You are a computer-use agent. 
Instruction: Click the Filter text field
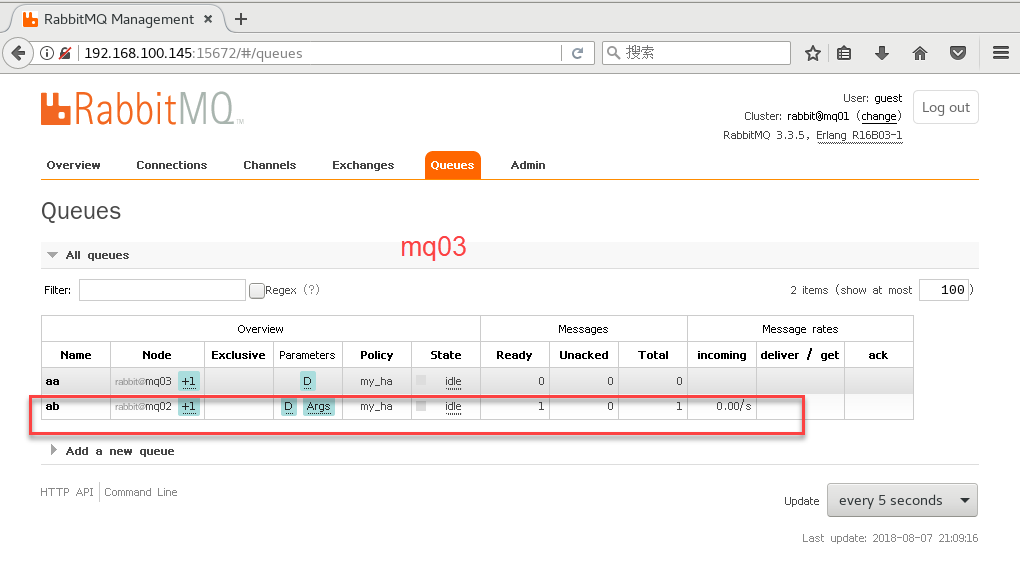click(x=163, y=290)
